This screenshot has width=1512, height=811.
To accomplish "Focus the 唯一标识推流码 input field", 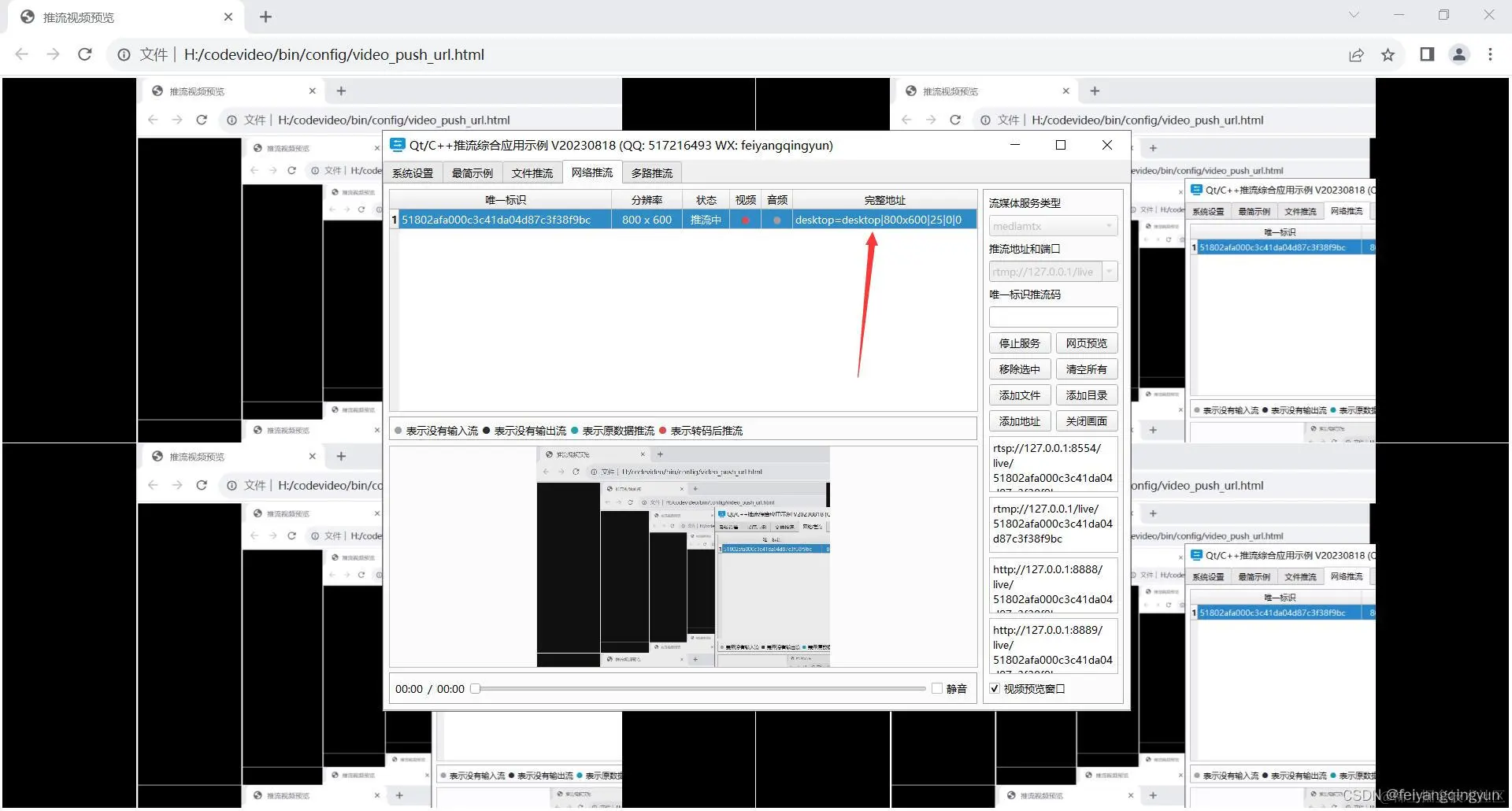I will pos(1053,317).
